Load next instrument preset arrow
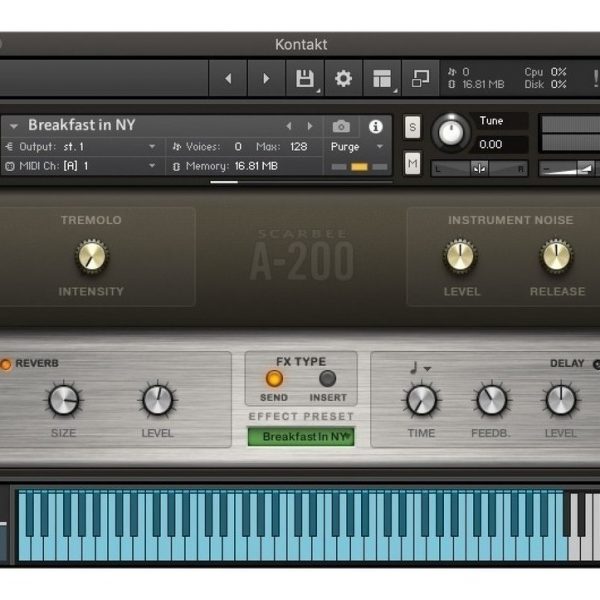This screenshot has height=600, width=600. (x=310, y=126)
